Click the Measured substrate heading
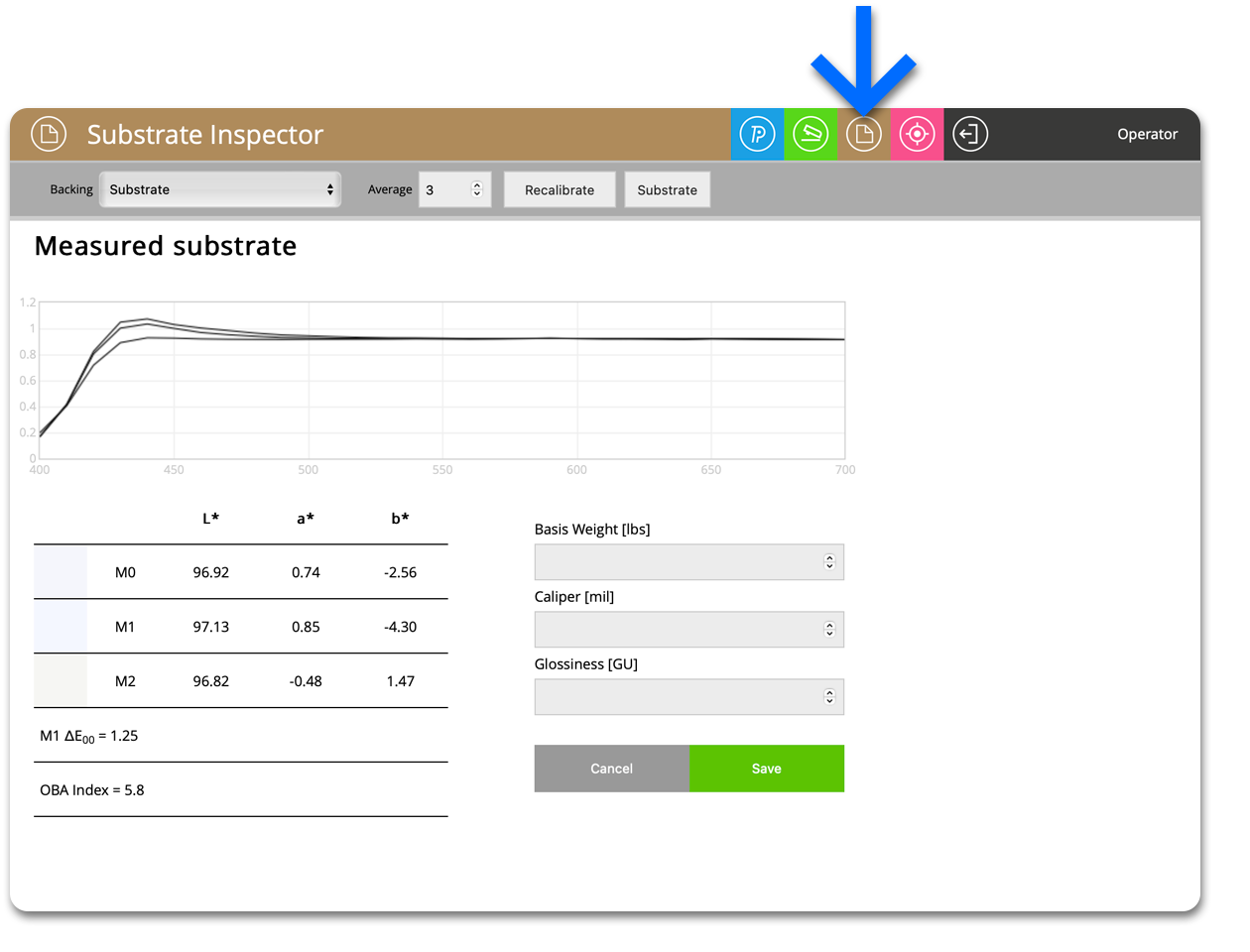 tap(166, 246)
